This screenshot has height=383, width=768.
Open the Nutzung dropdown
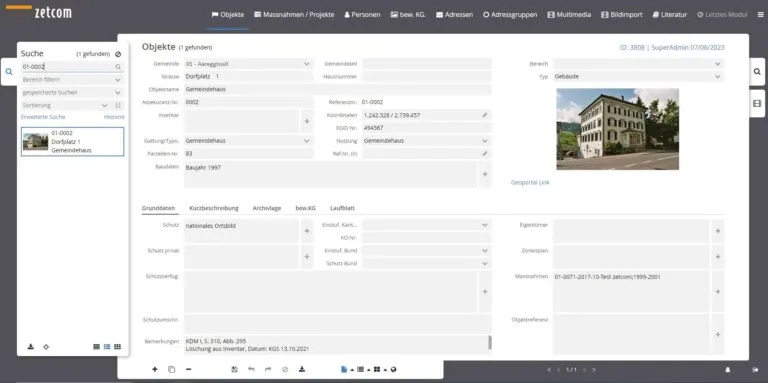tap(484, 141)
